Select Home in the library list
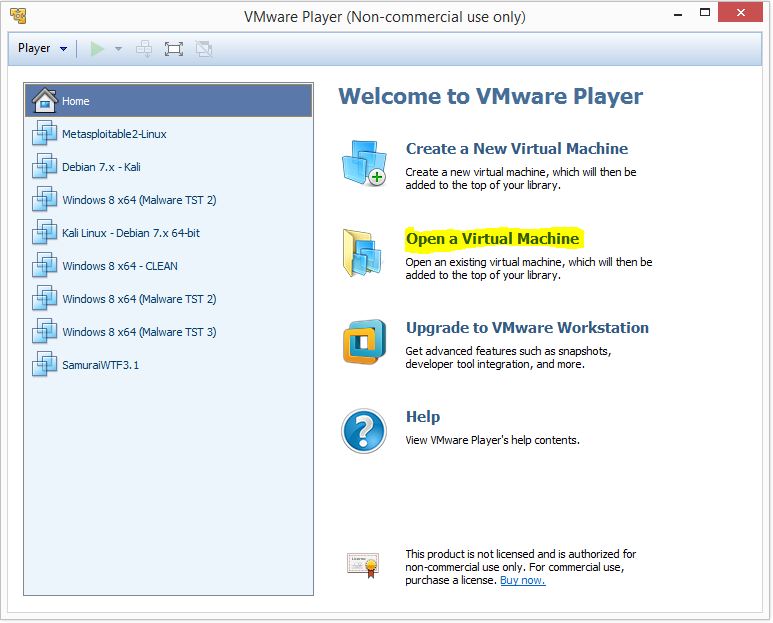 tap(169, 101)
